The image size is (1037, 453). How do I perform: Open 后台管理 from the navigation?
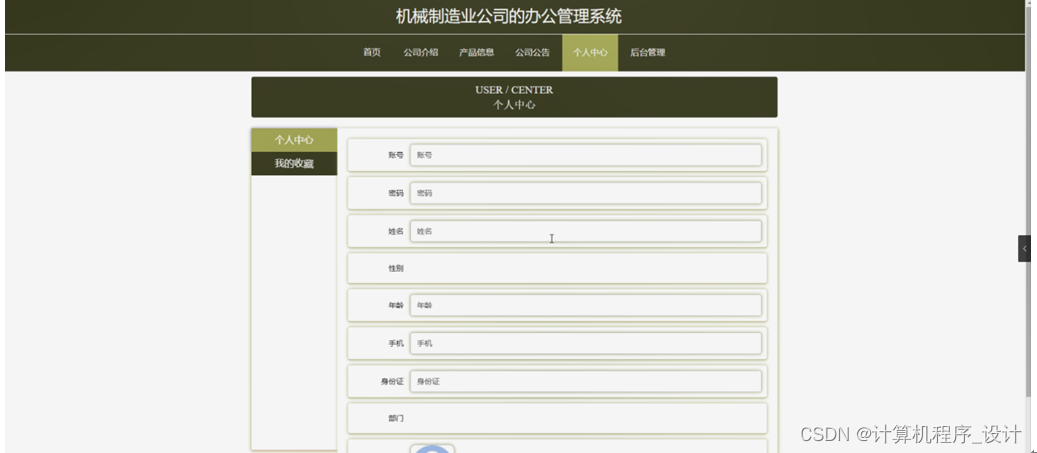pyautogui.click(x=647, y=53)
